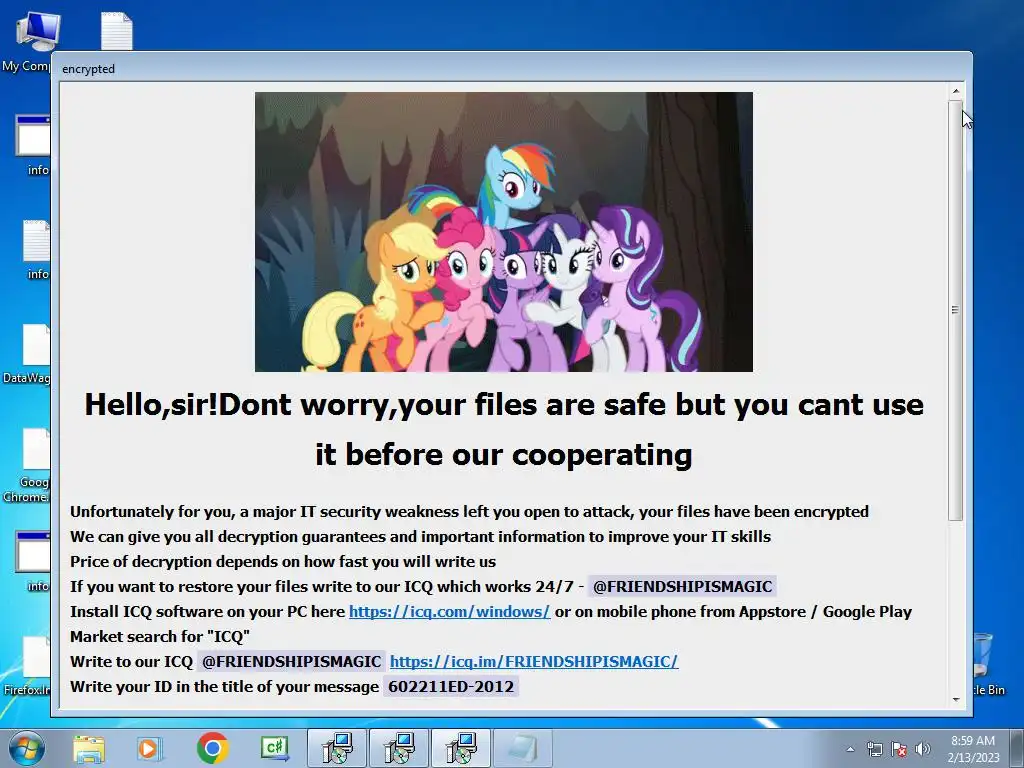This screenshot has height=768, width=1024.
Task: Click @FRIENDSHIPISMAGIC handle after 'Write to our ICQ'
Action: (291, 662)
